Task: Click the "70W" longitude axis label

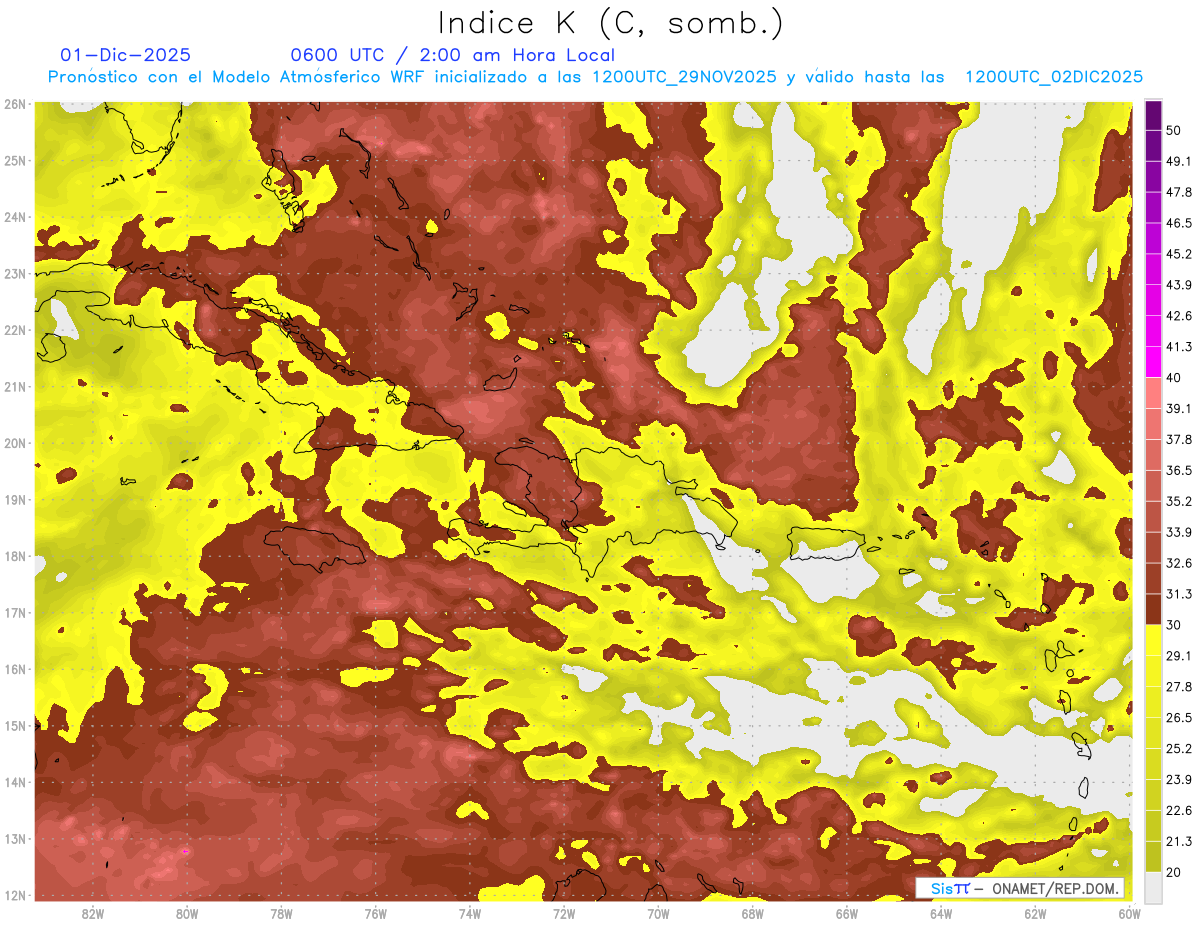Action: (x=658, y=913)
